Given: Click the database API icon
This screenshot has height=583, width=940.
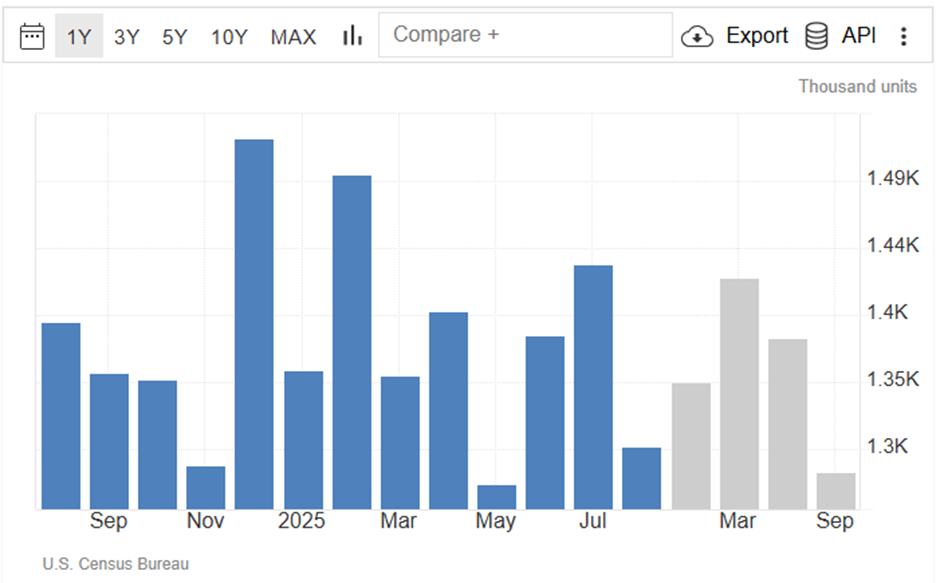Looking at the screenshot, I should 817,36.
